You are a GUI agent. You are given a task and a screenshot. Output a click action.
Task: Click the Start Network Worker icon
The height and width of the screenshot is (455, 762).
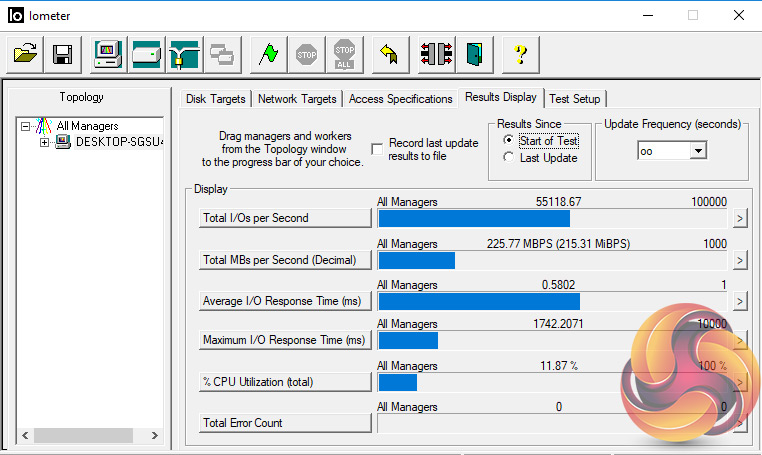coord(184,54)
